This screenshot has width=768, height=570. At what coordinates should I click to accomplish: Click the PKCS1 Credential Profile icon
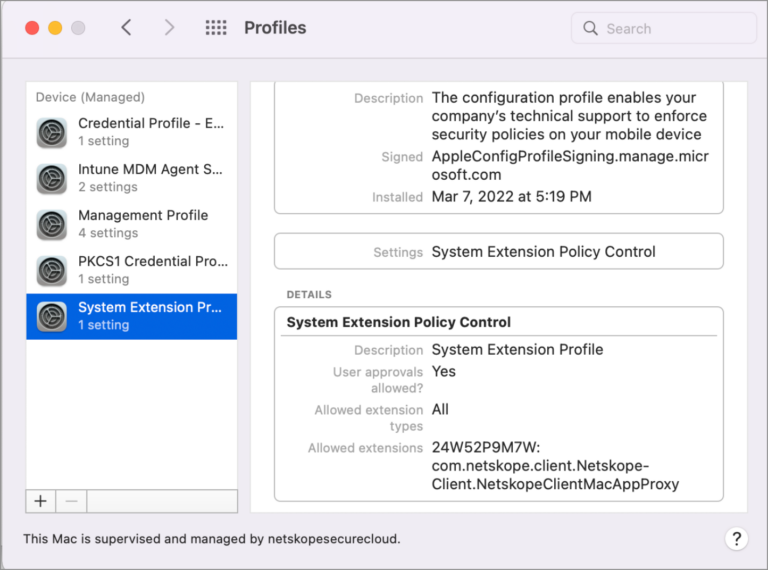click(52, 270)
